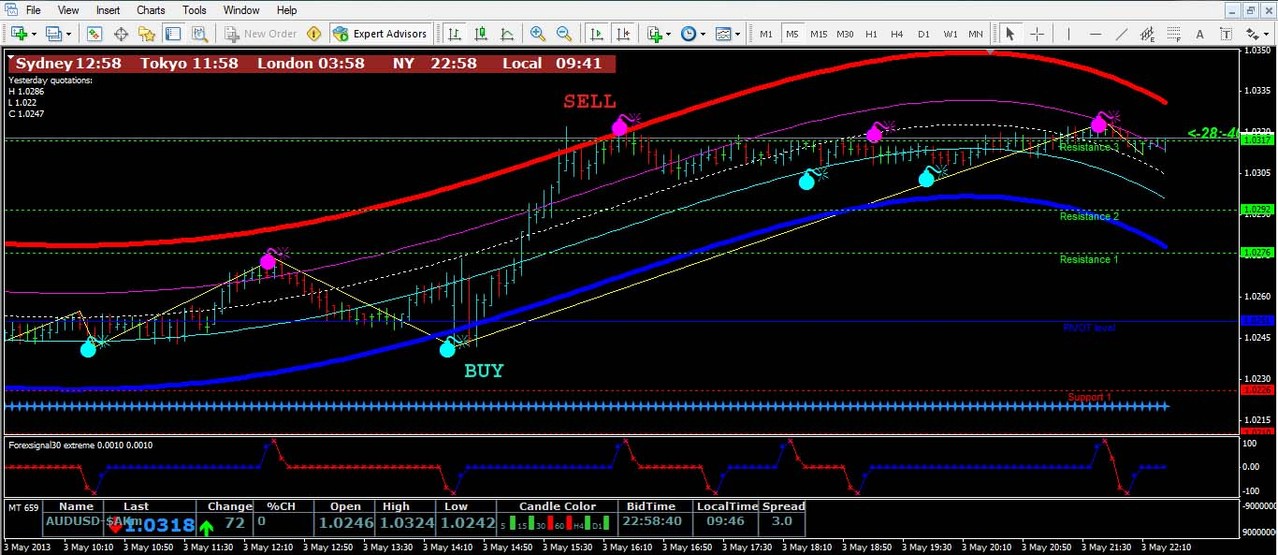Viewport: 1278px width, 555px height.
Task: Open a new chart with the green plus icon
Action: pyautogui.click(x=19, y=33)
